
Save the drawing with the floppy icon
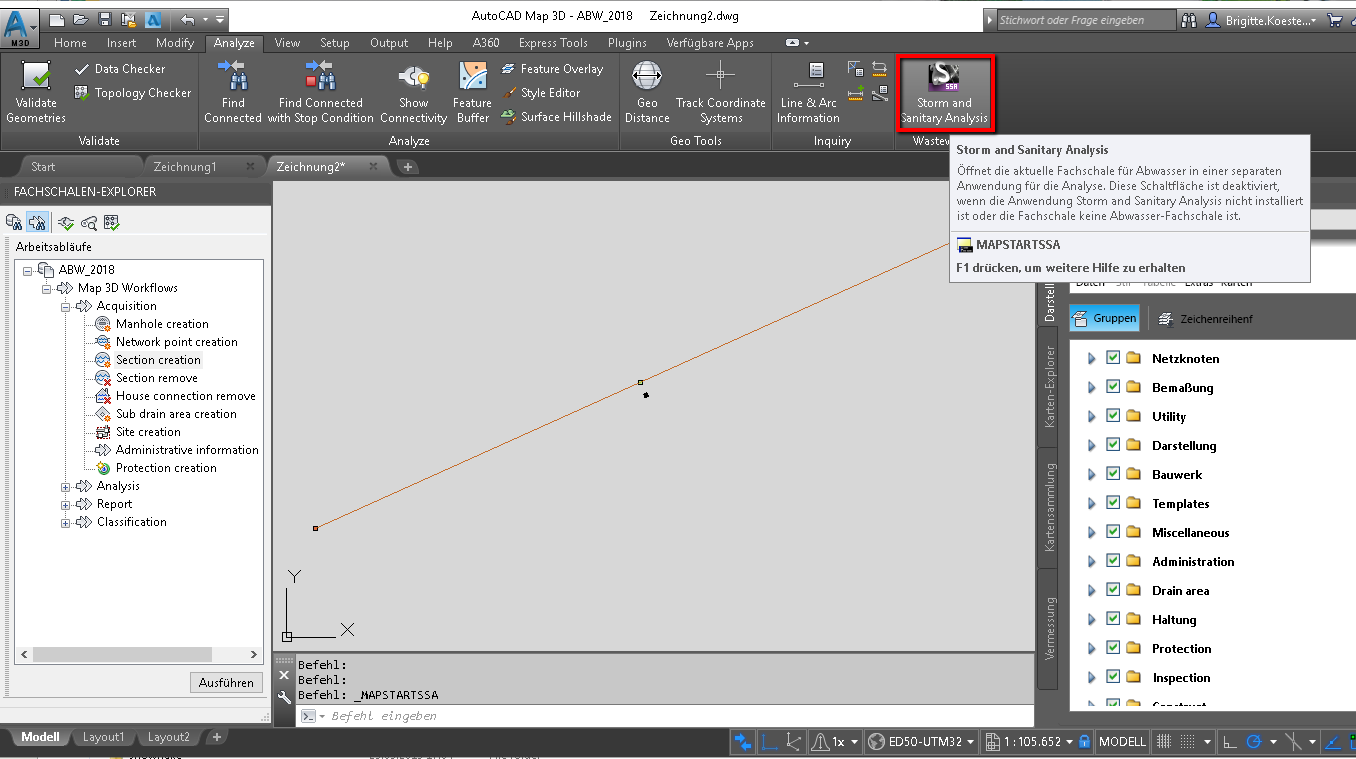(x=105, y=19)
